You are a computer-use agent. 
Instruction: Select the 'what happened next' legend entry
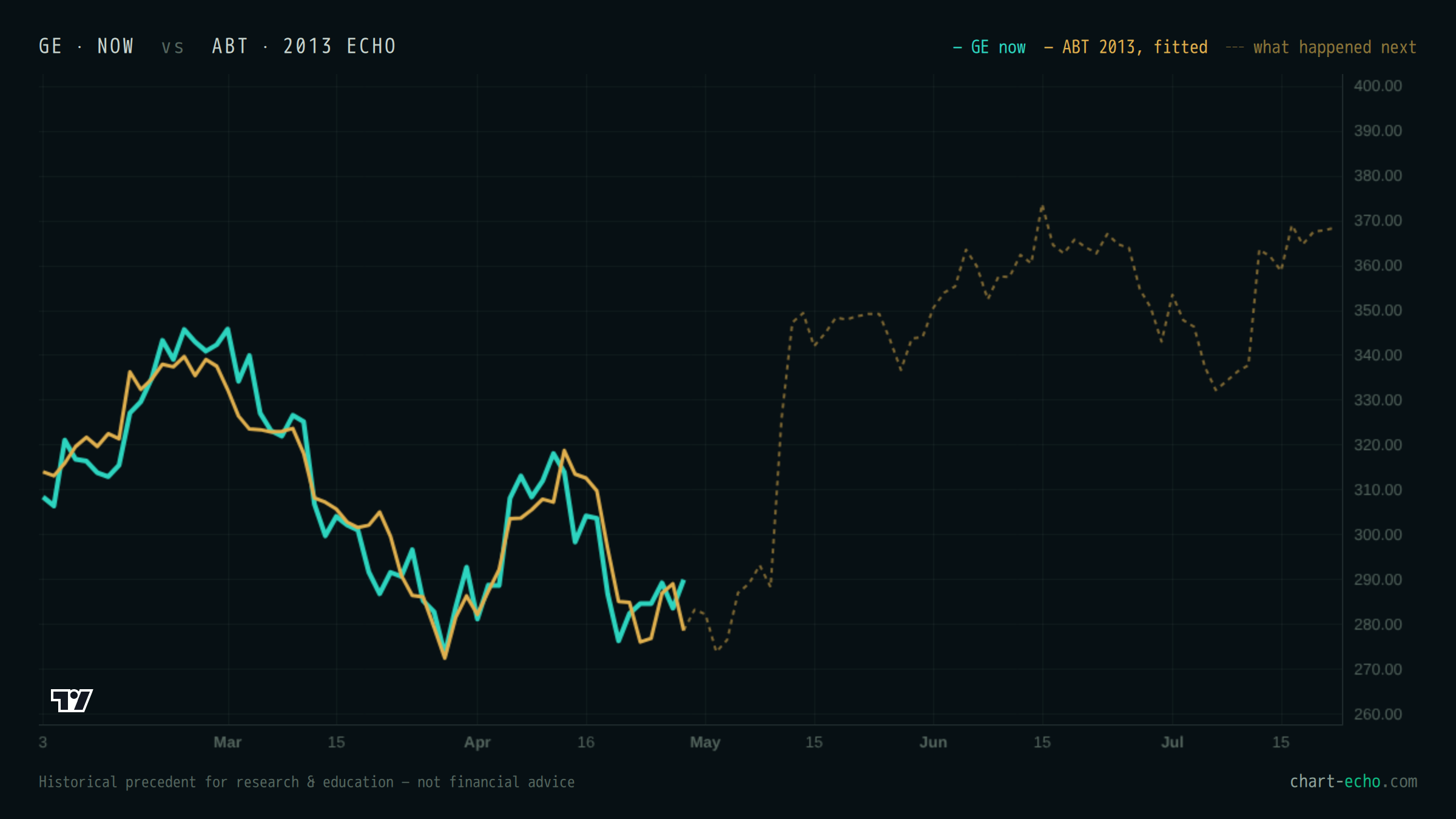[1321, 47]
